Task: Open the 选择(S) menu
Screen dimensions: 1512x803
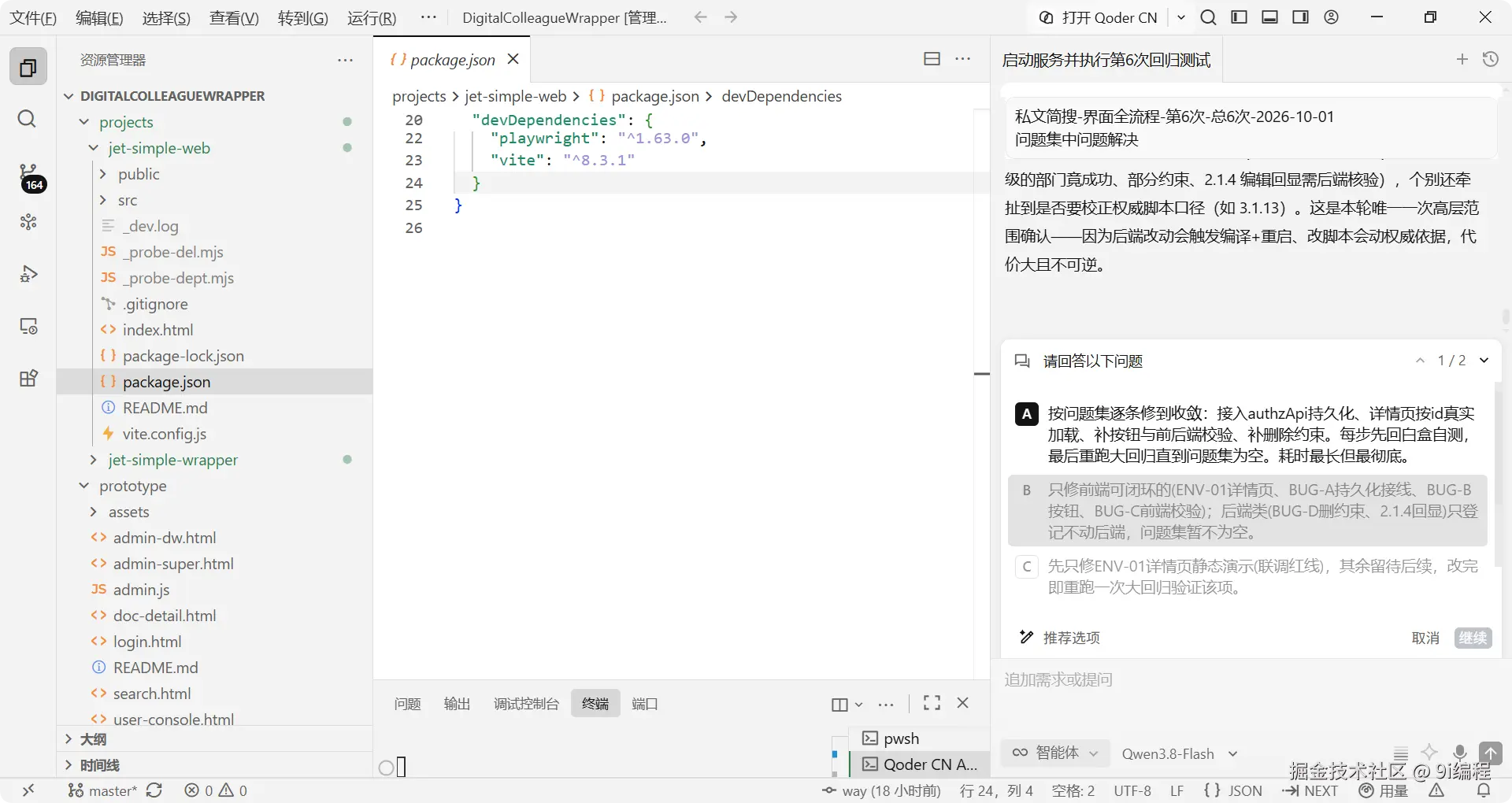Action: coord(166,17)
